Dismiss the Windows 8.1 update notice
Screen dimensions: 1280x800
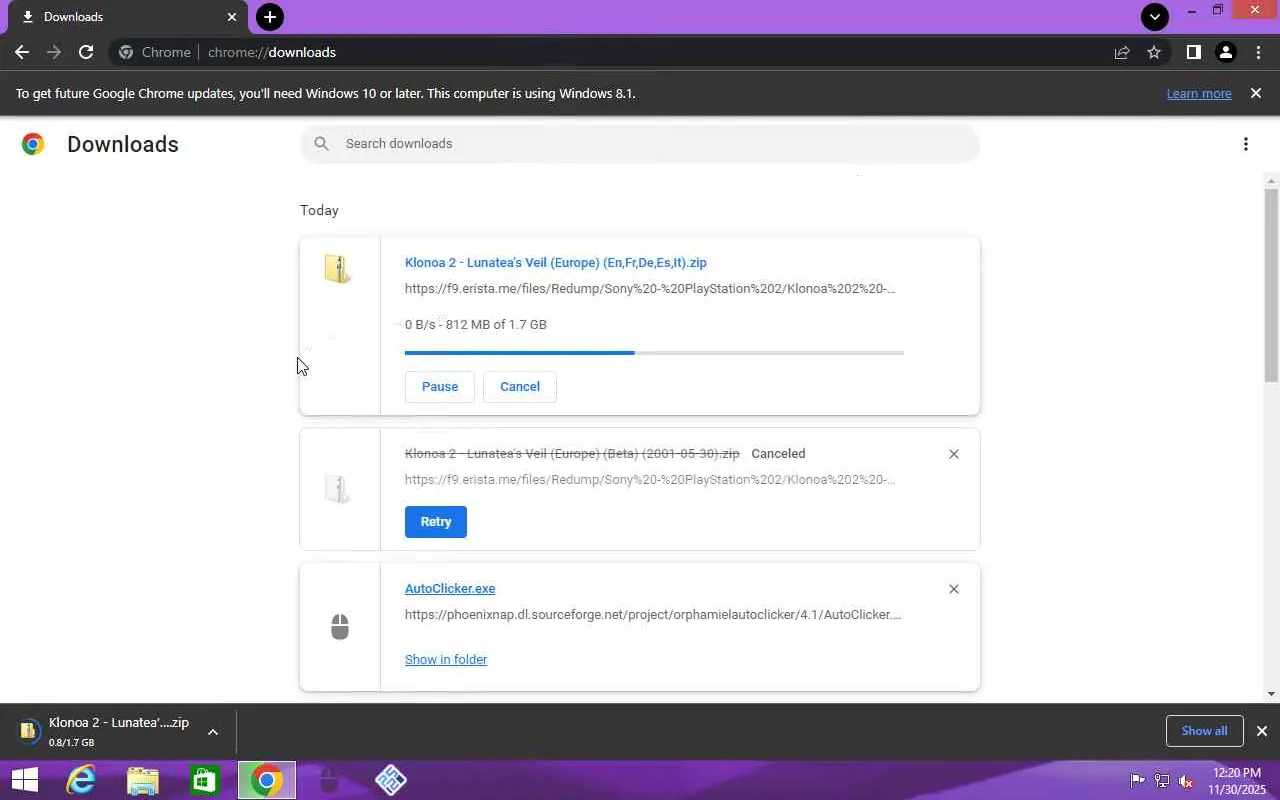(1256, 93)
